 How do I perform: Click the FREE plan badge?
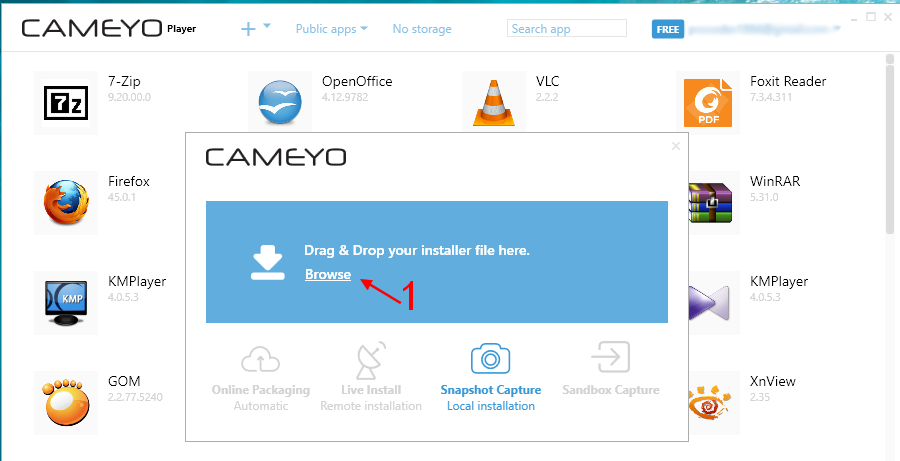click(668, 29)
